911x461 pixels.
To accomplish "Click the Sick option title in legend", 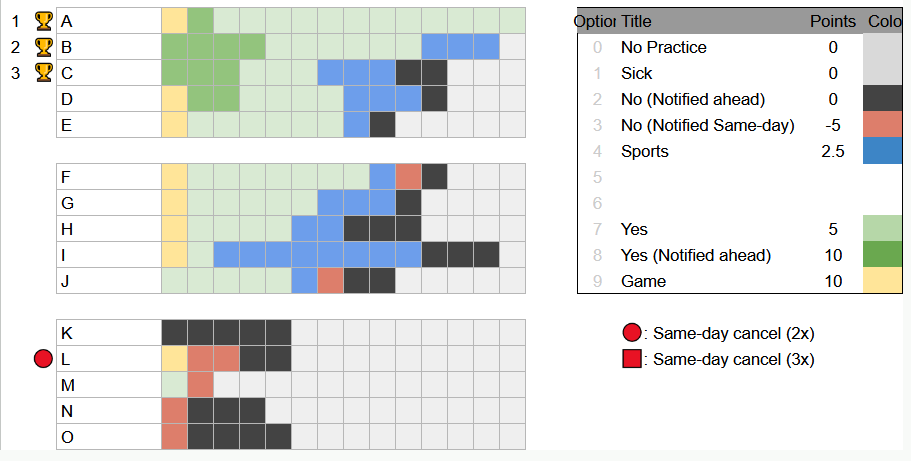I will (637, 73).
